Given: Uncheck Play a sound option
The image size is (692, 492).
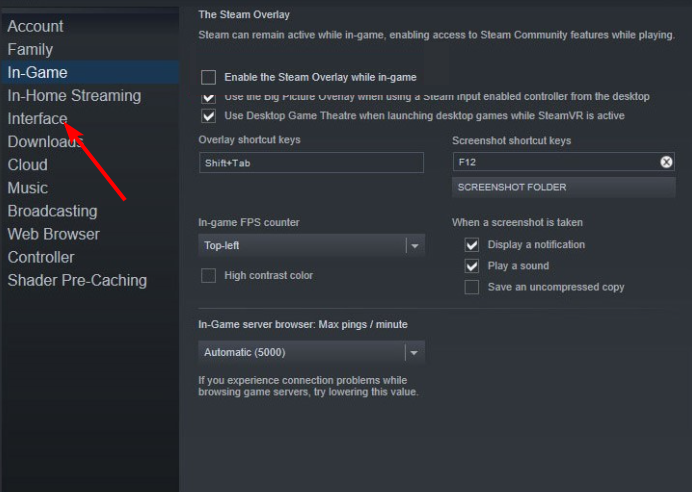Looking at the screenshot, I should [x=472, y=266].
